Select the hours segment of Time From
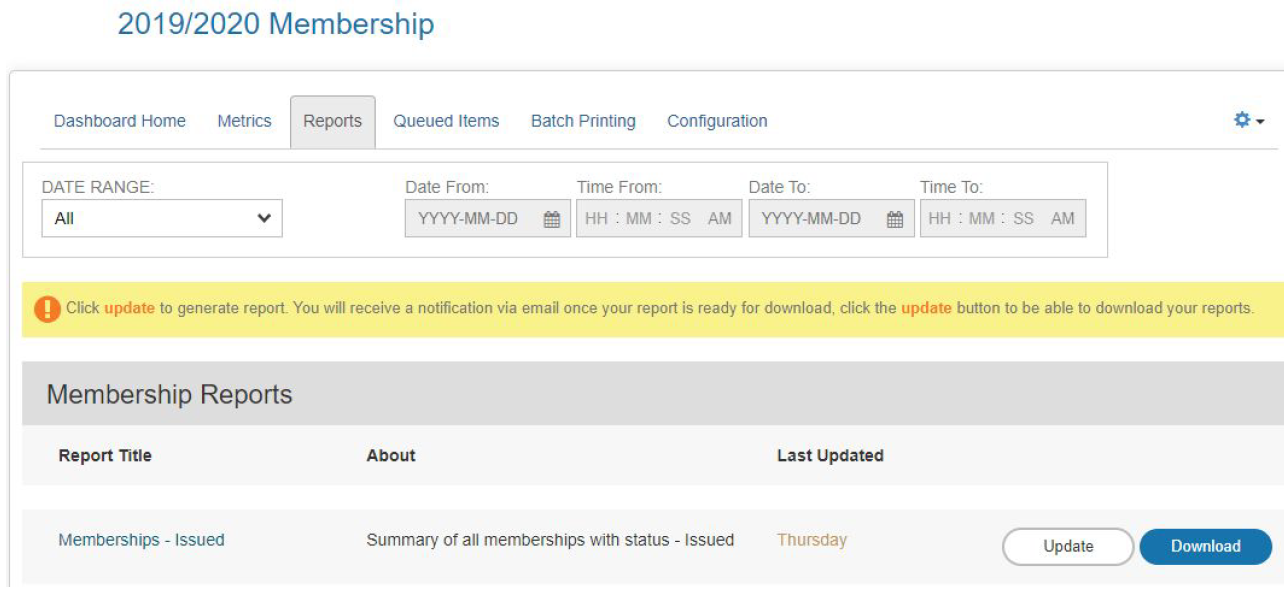This screenshot has width=1284, height=590. coord(596,219)
